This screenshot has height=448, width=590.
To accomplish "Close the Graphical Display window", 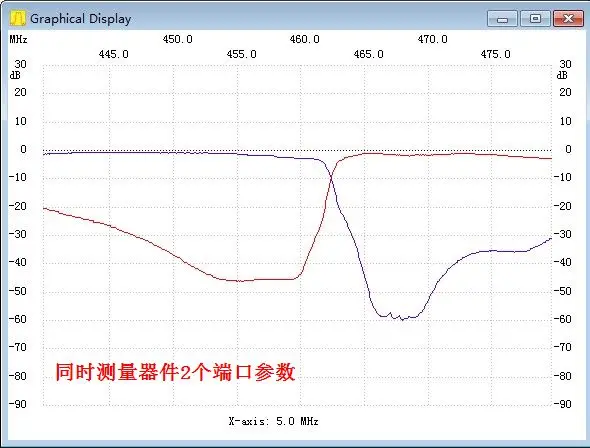I will [x=568, y=18].
